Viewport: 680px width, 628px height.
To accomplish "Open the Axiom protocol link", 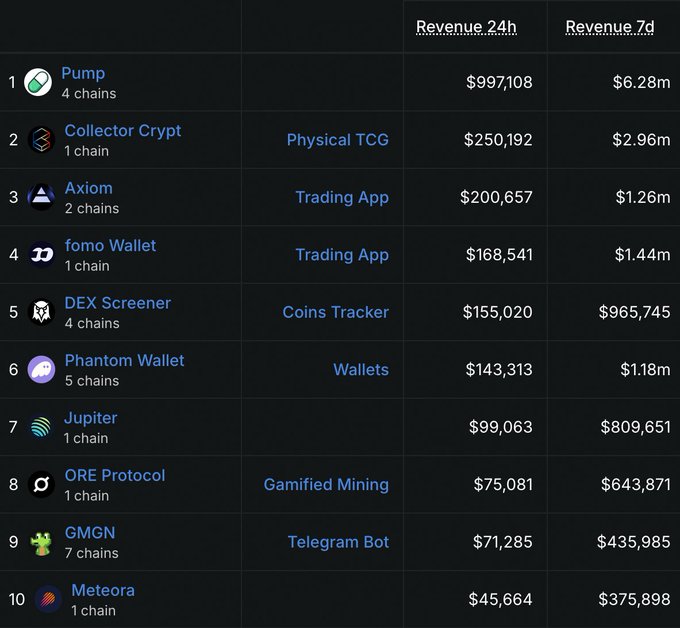I will (x=88, y=188).
